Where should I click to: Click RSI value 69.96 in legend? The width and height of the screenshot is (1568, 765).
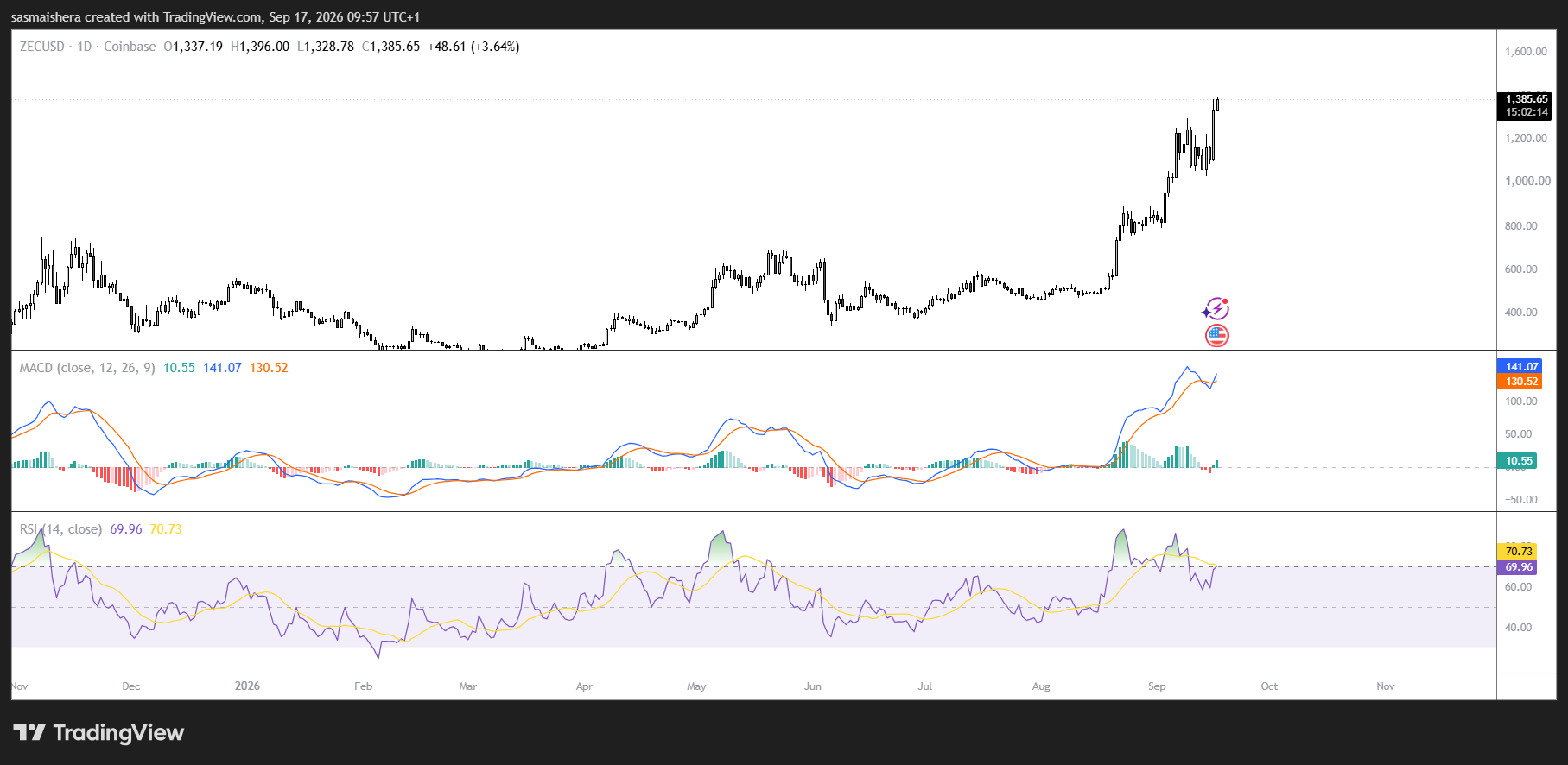click(x=126, y=529)
